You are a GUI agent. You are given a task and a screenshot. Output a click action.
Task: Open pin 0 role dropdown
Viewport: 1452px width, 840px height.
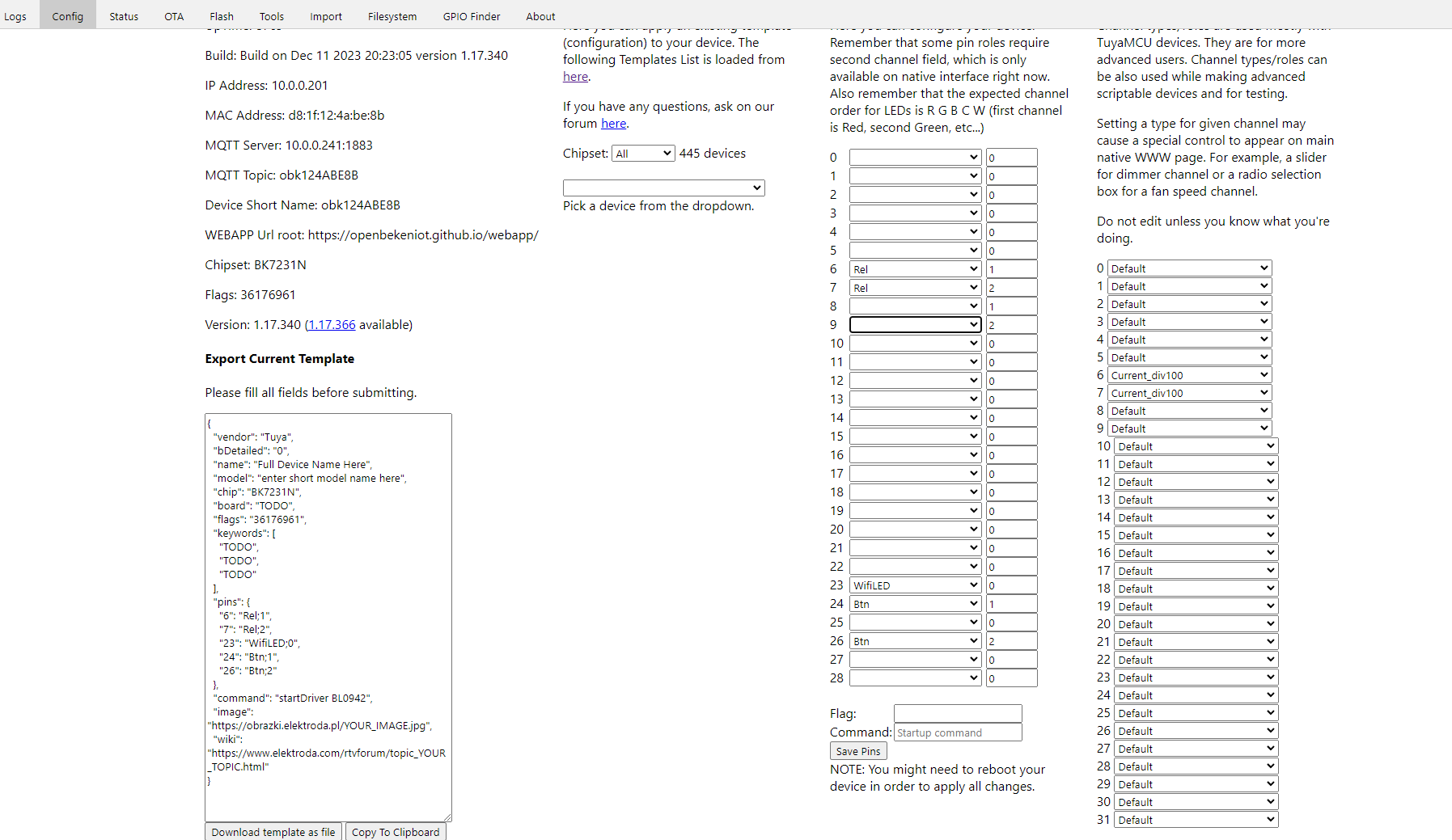[x=916, y=158]
